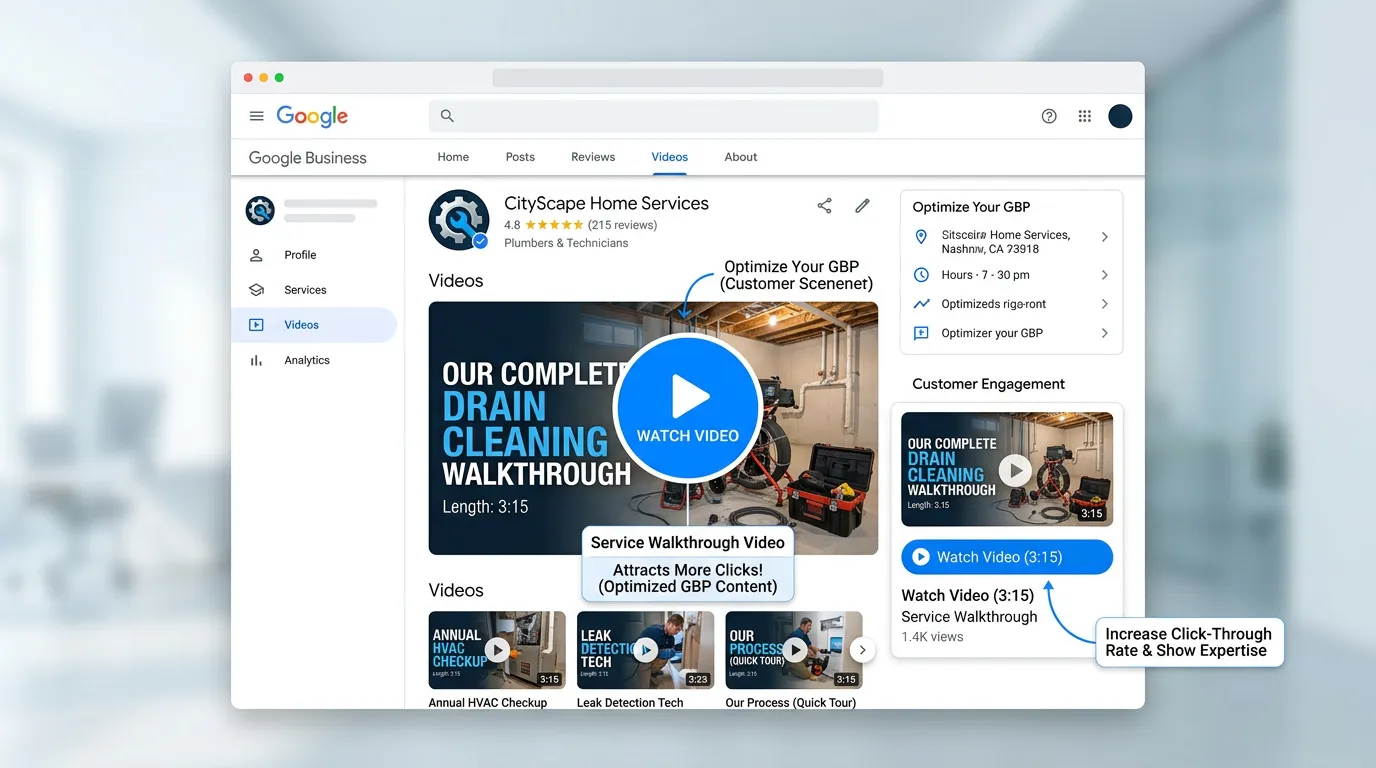Switch to the About tab

coord(741,157)
